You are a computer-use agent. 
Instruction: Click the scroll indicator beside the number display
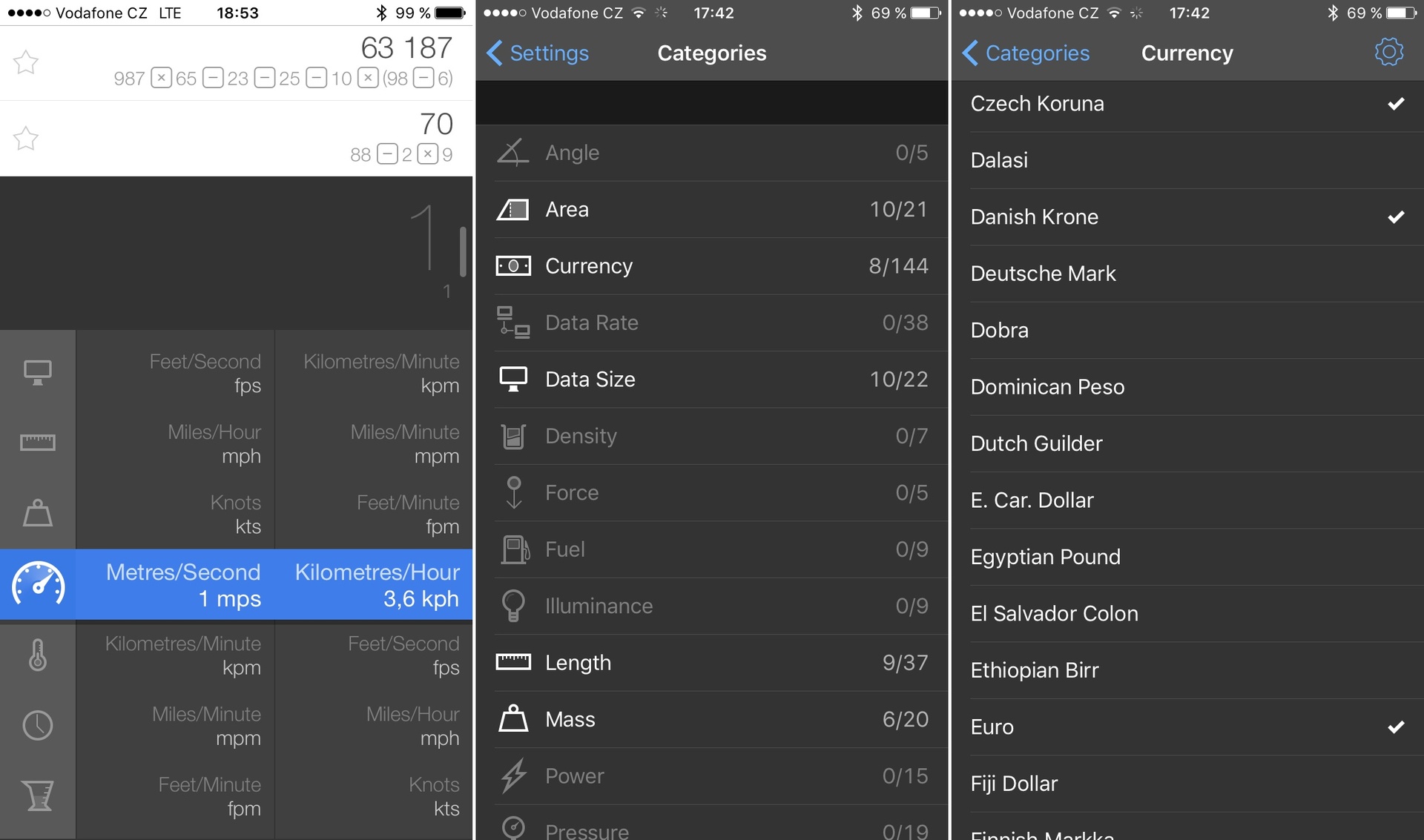pos(463,252)
